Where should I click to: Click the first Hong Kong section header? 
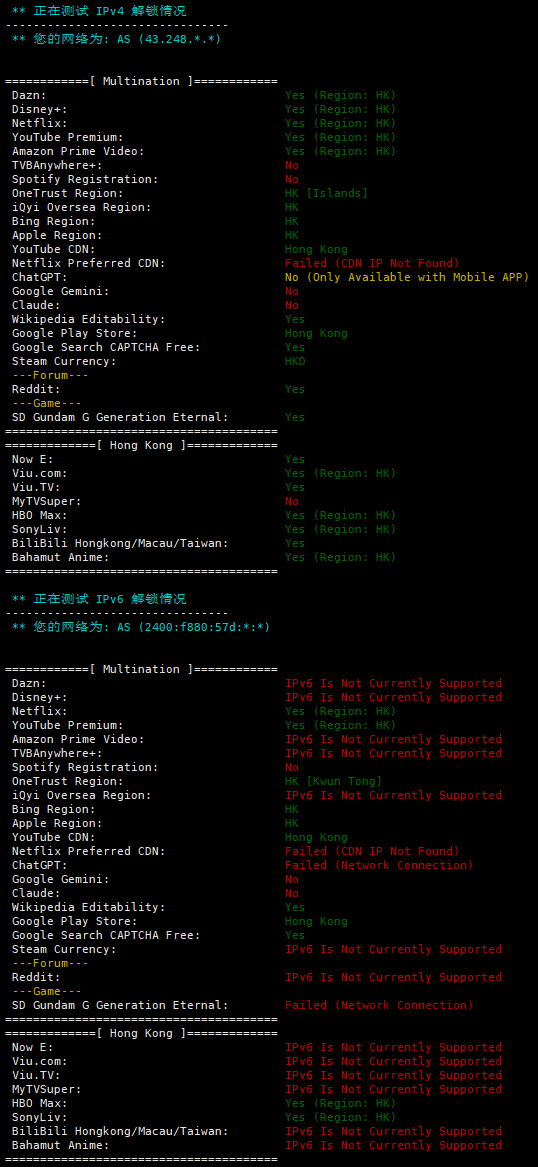pos(141,445)
